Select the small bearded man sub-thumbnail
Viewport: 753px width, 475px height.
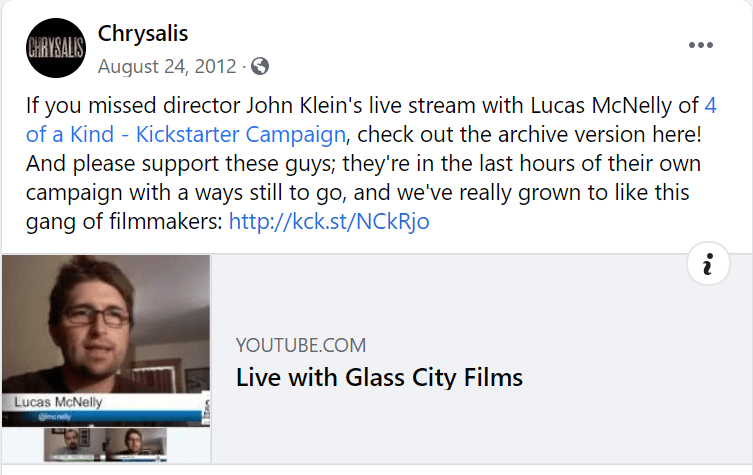pyautogui.click(x=74, y=441)
